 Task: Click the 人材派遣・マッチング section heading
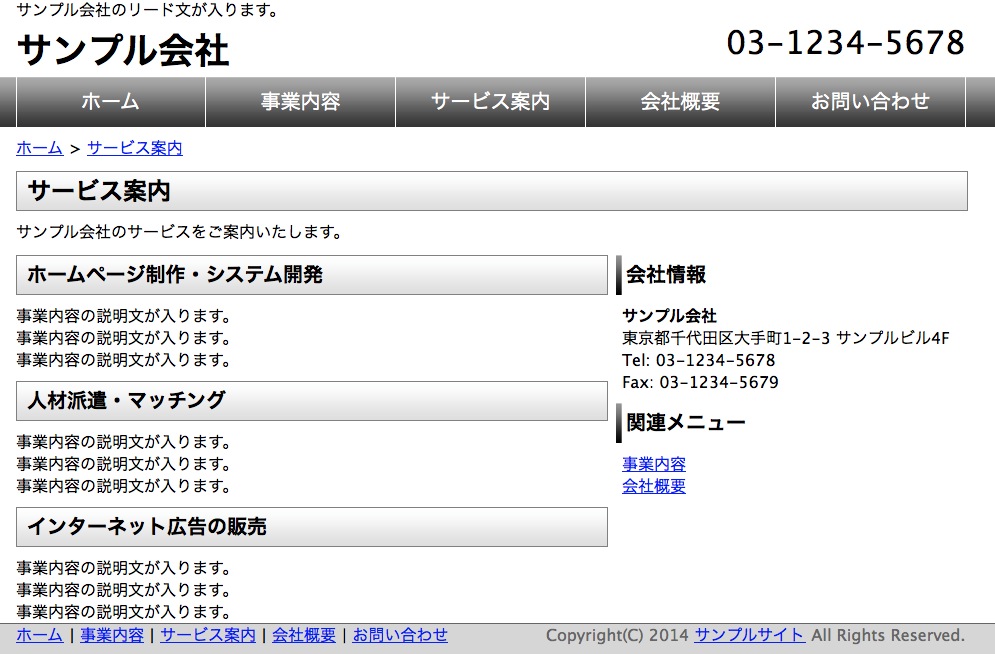click(x=126, y=400)
